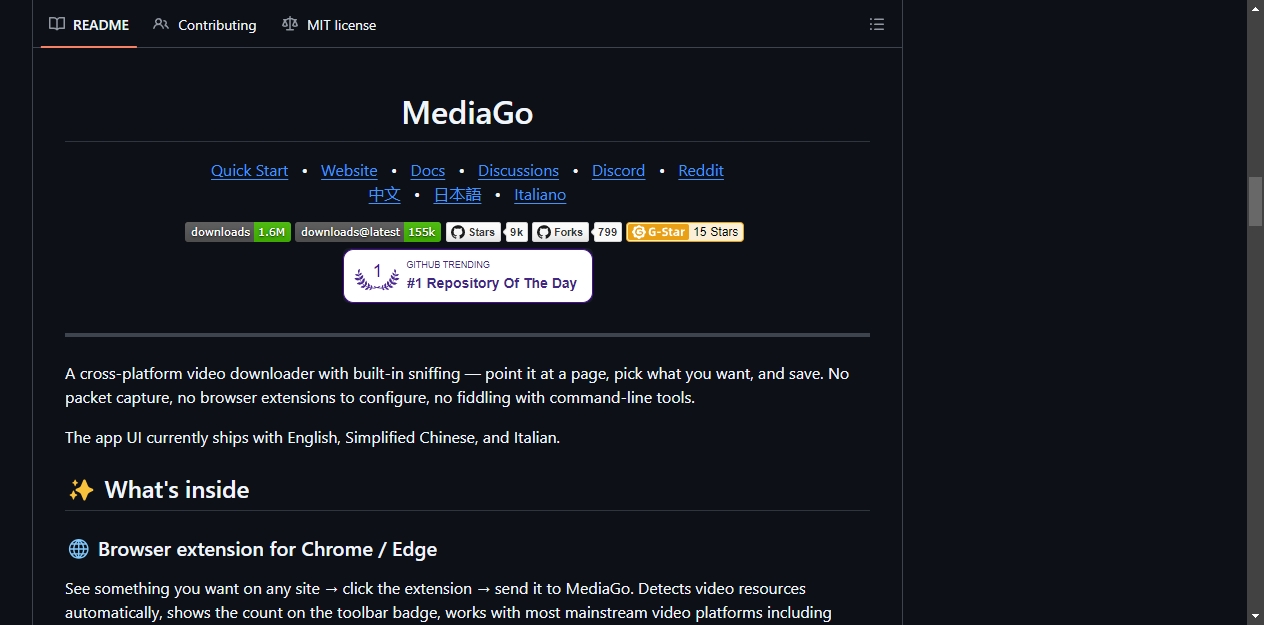Click the MIT license scales icon

[x=290, y=24]
